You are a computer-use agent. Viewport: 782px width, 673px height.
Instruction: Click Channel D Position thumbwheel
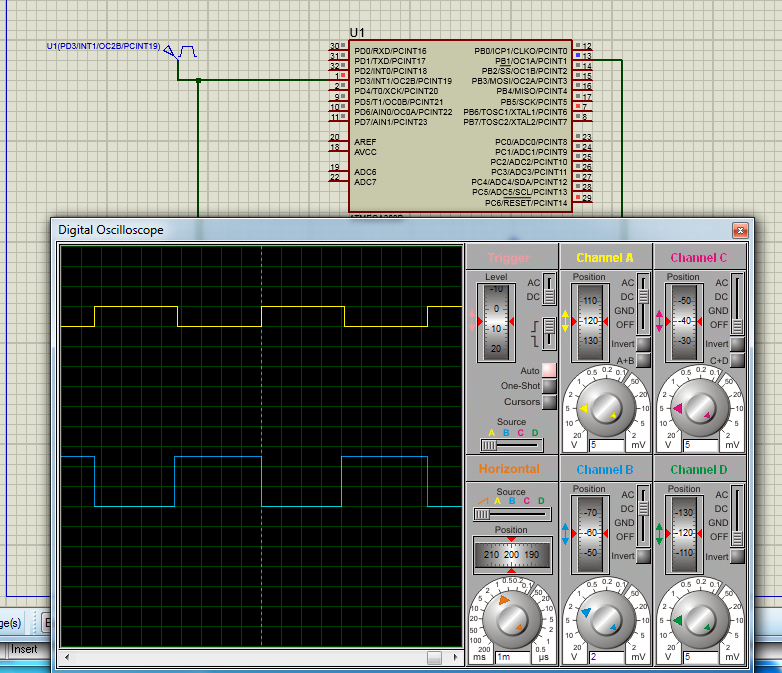coord(685,534)
